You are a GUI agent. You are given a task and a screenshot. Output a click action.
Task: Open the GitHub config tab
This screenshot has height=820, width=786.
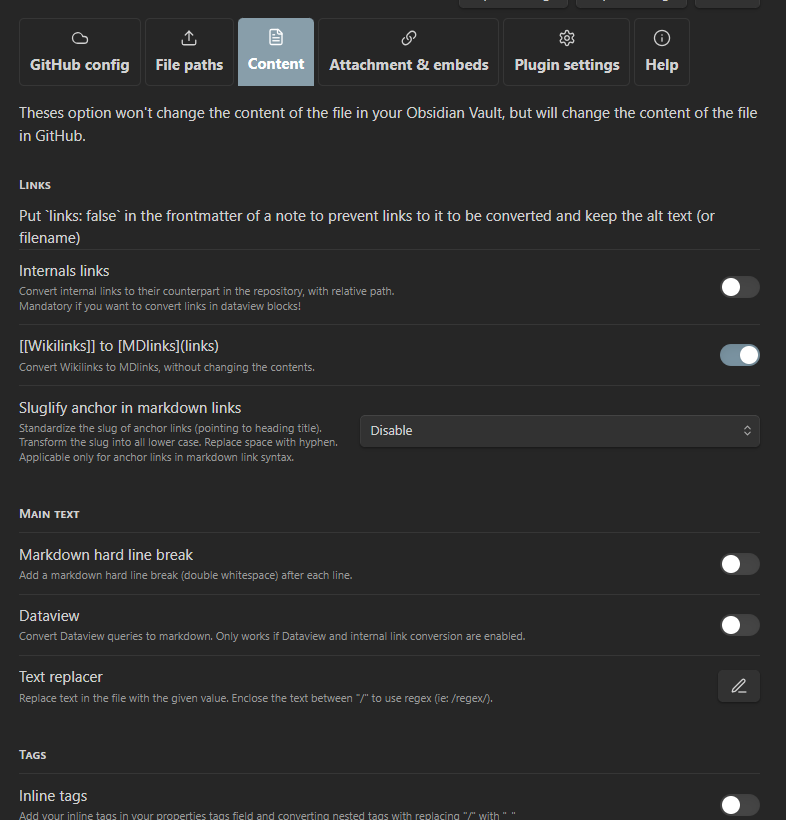[79, 52]
